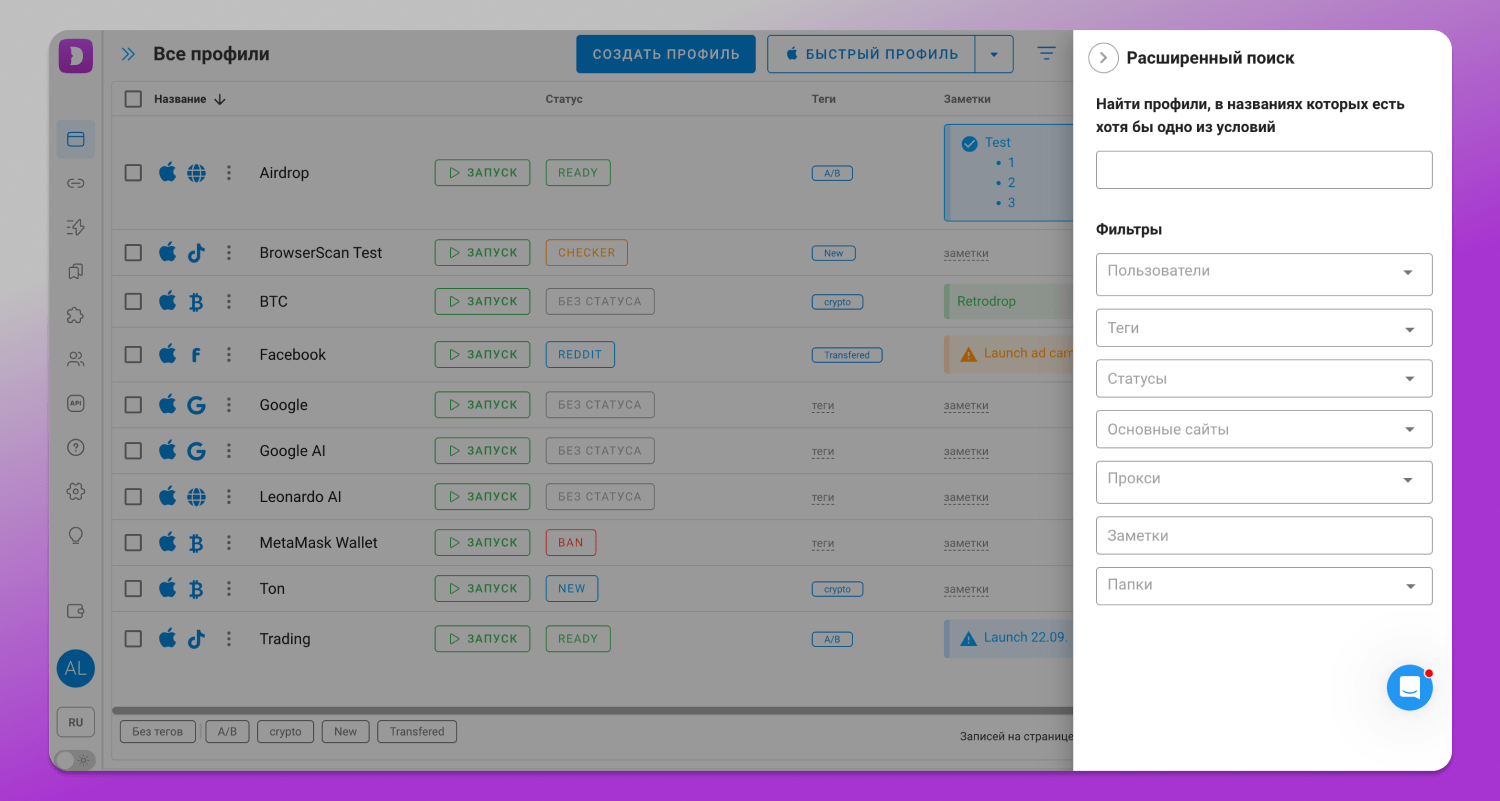Open the proxies link icon in sidebar
Screen dimensions: 1500x801
tap(76, 183)
